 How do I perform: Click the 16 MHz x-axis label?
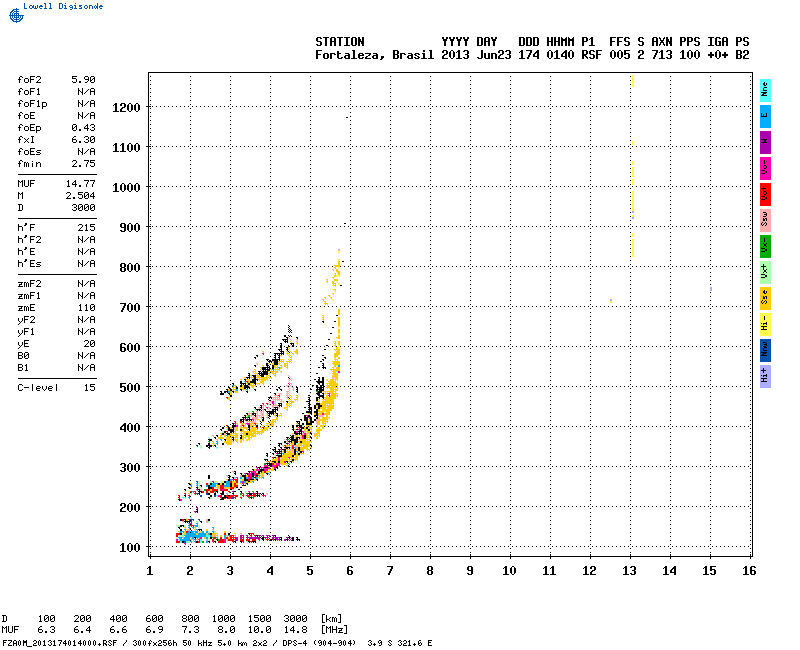[749, 571]
